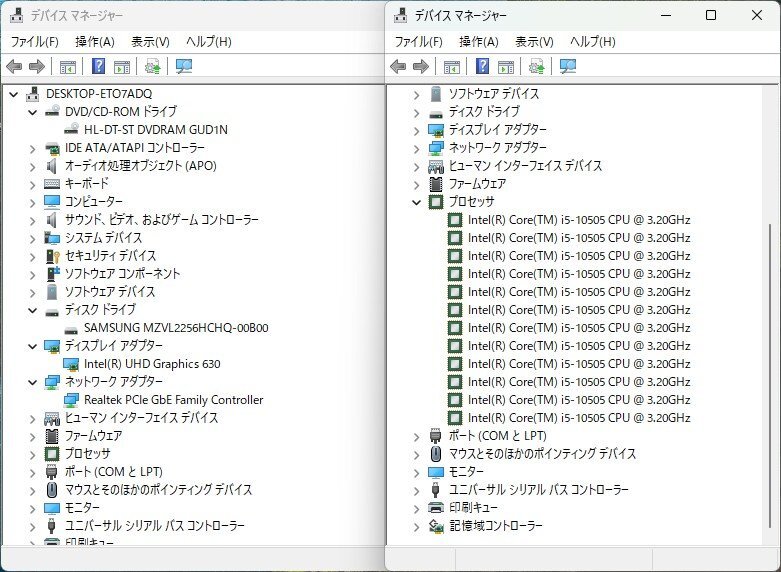Click computer icon beside DESKTOP-ETO7ADQ root node
Image resolution: width=781 pixels, height=572 pixels.
point(32,94)
